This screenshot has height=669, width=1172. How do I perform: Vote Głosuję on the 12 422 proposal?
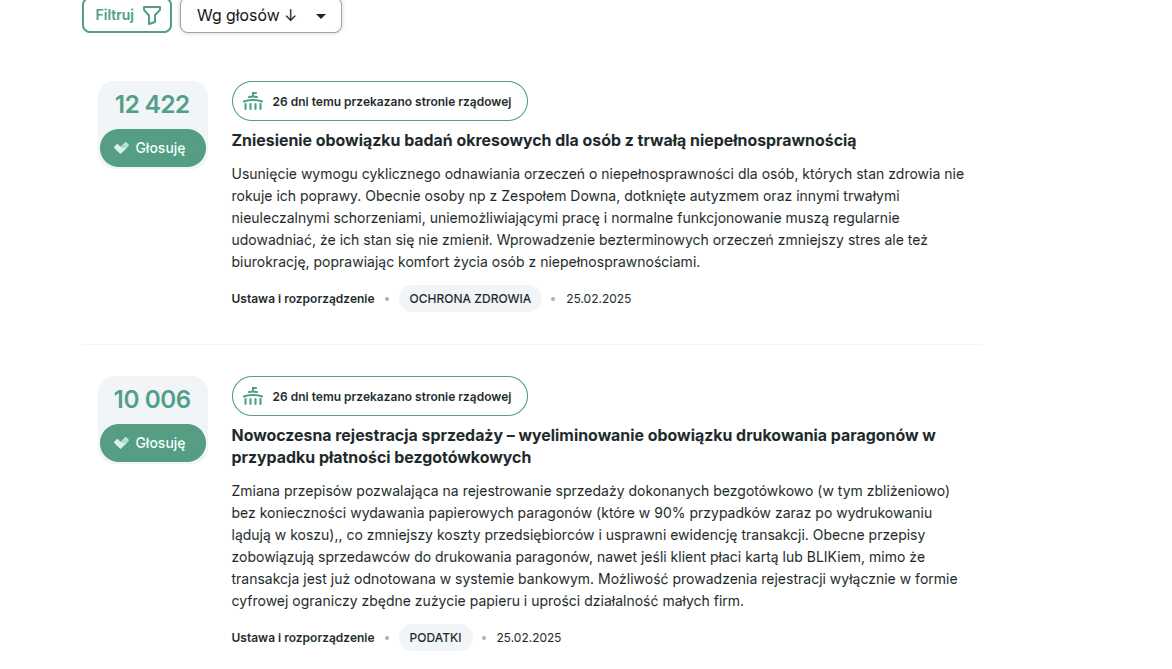pyautogui.click(x=152, y=148)
